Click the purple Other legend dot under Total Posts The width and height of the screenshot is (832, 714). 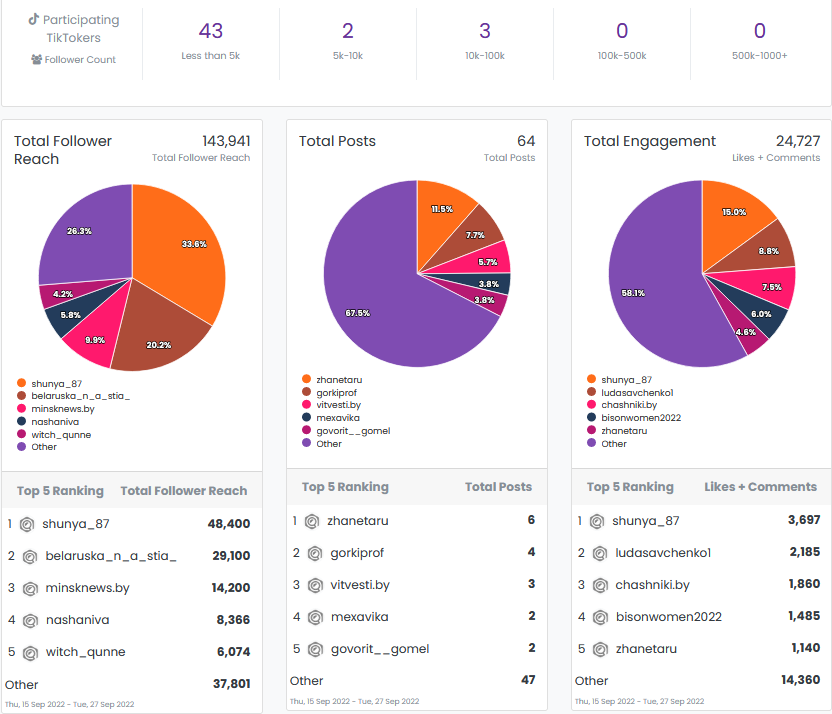(306, 443)
